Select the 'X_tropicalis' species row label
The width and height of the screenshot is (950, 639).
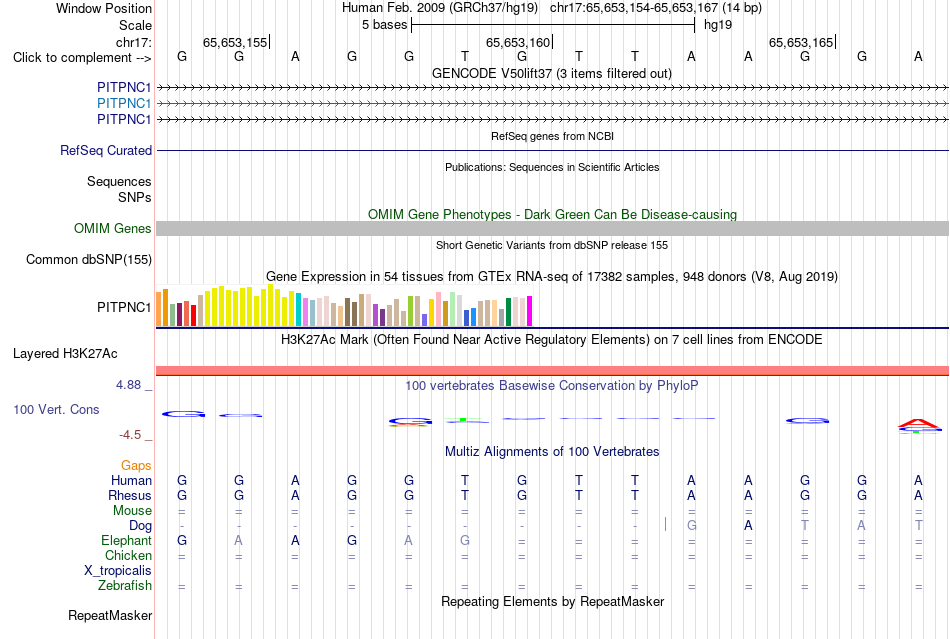coord(118,571)
